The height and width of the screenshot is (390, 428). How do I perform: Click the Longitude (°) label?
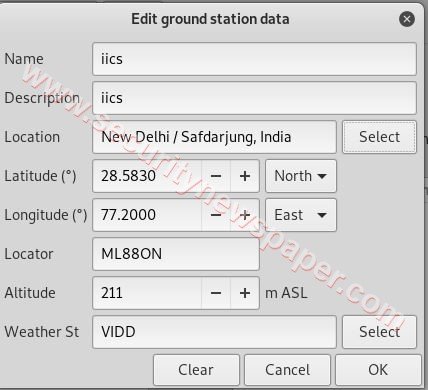46,215
